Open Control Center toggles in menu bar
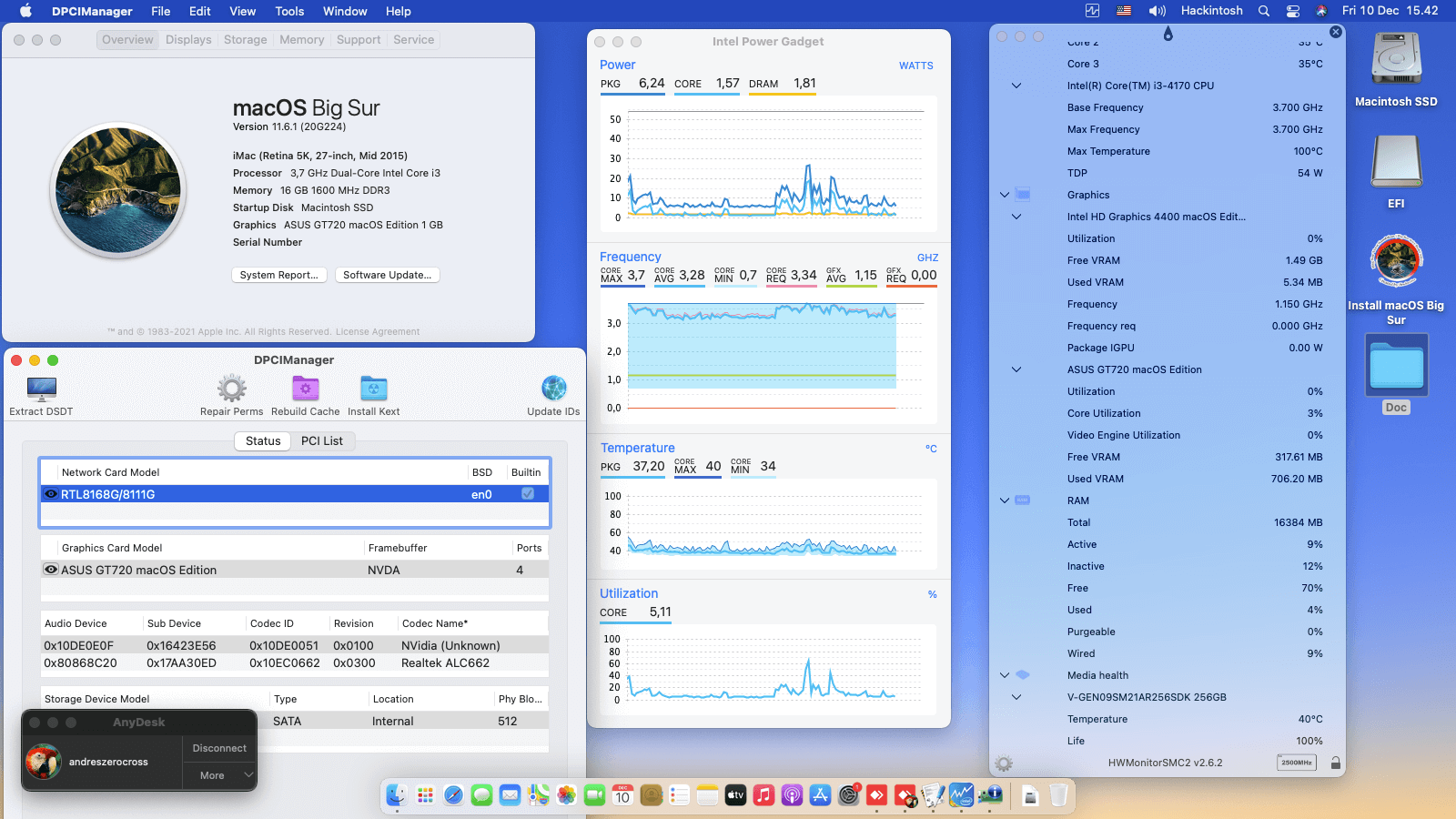Viewport: 1456px width, 819px height. [x=1293, y=11]
